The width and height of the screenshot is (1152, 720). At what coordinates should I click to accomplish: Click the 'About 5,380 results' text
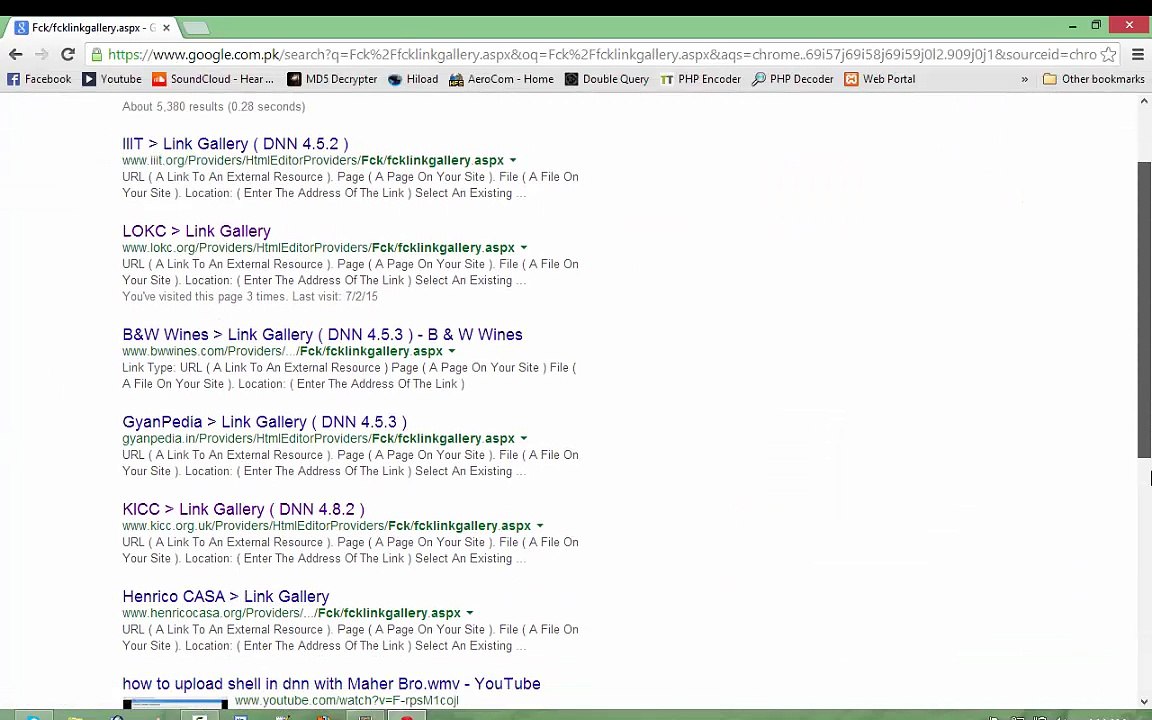tap(214, 107)
